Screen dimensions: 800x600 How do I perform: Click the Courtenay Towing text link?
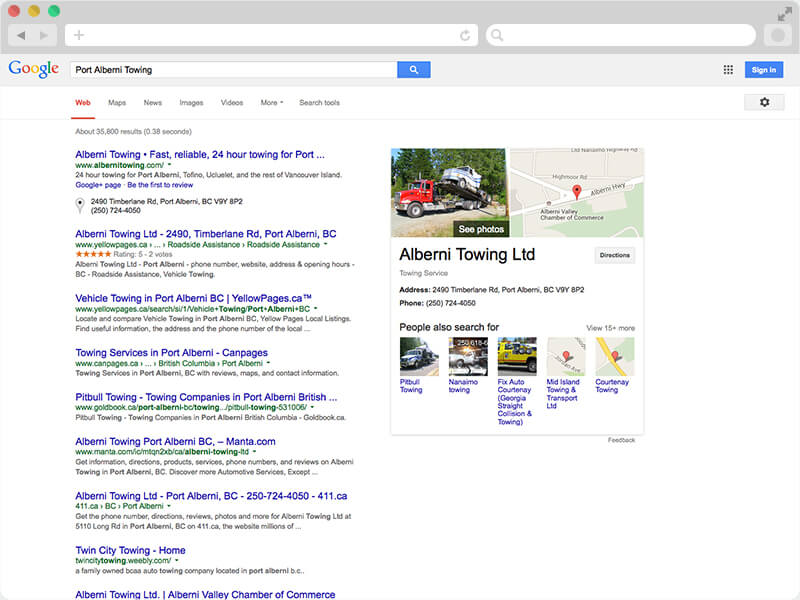(612, 386)
